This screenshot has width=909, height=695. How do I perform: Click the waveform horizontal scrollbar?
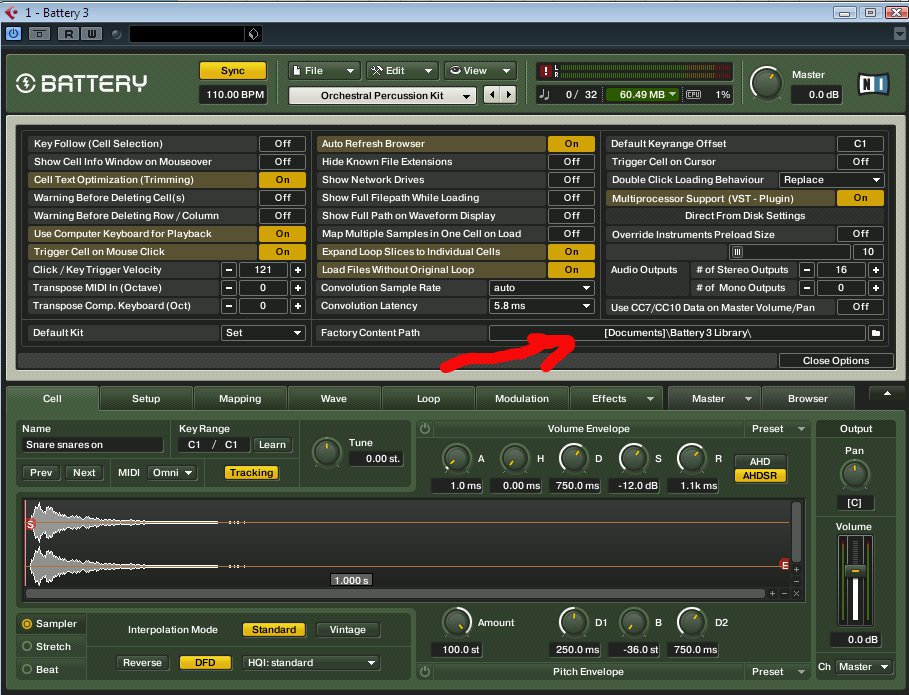tap(395, 594)
